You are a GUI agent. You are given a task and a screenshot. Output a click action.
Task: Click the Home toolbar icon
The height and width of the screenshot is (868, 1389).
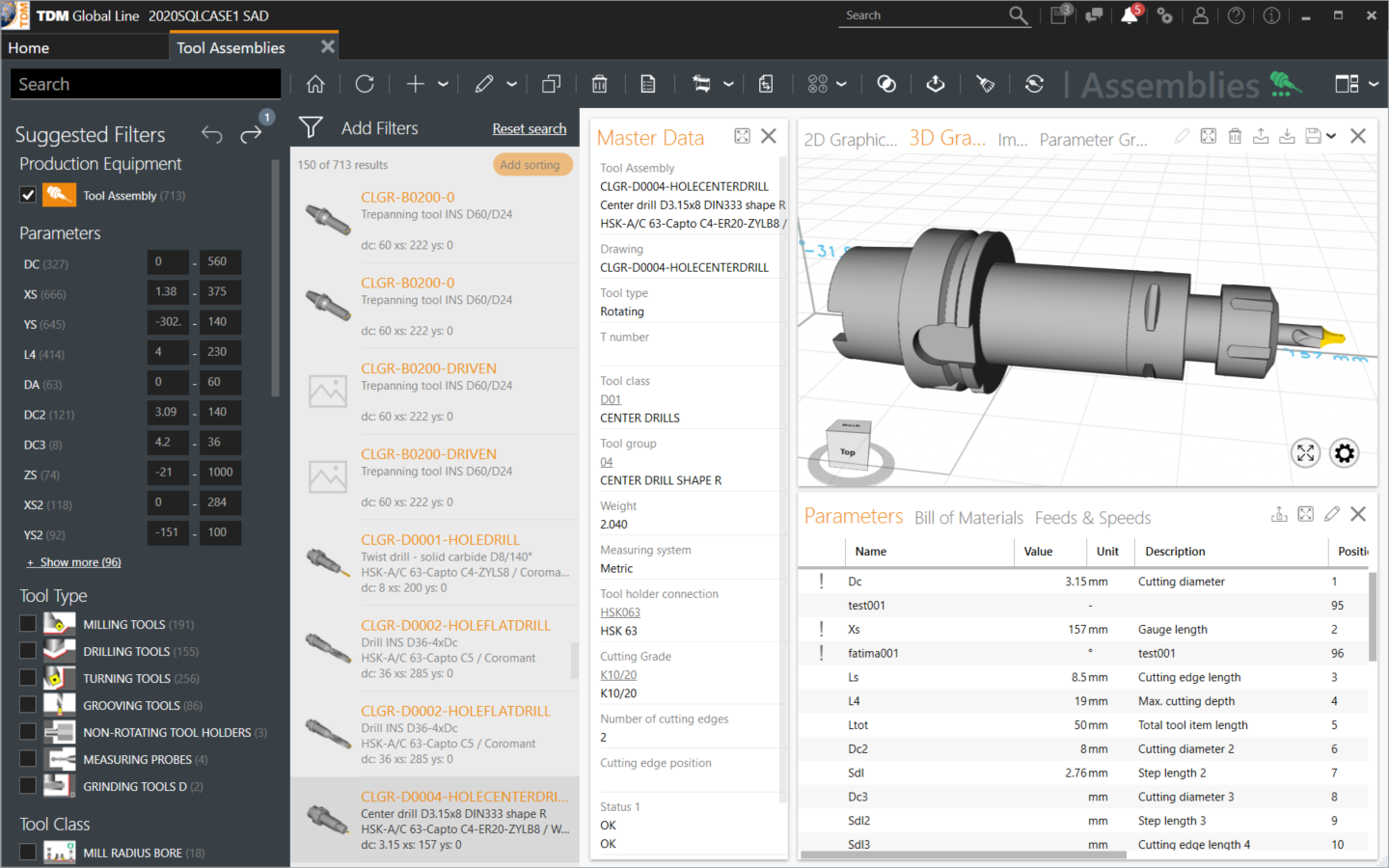(315, 85)
